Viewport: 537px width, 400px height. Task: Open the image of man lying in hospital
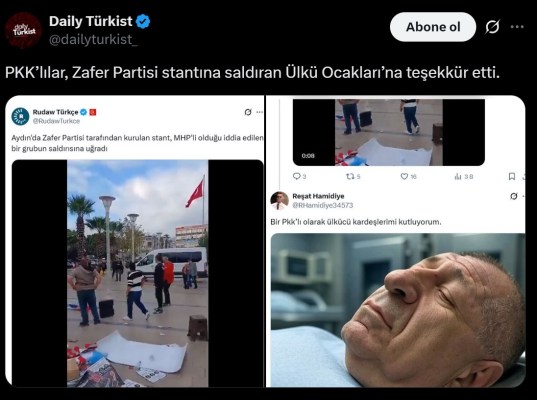398,310
